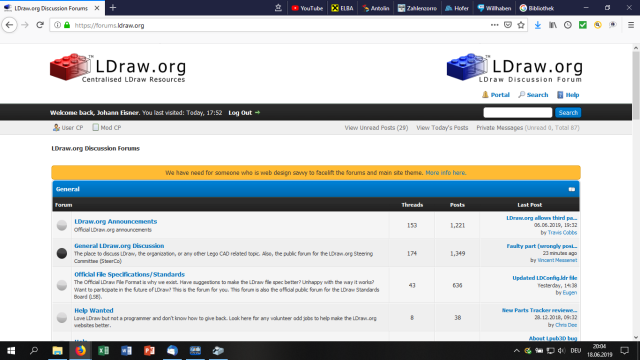
Task: Open the LDraw.org Announcements forum
Action: point(116,221)
